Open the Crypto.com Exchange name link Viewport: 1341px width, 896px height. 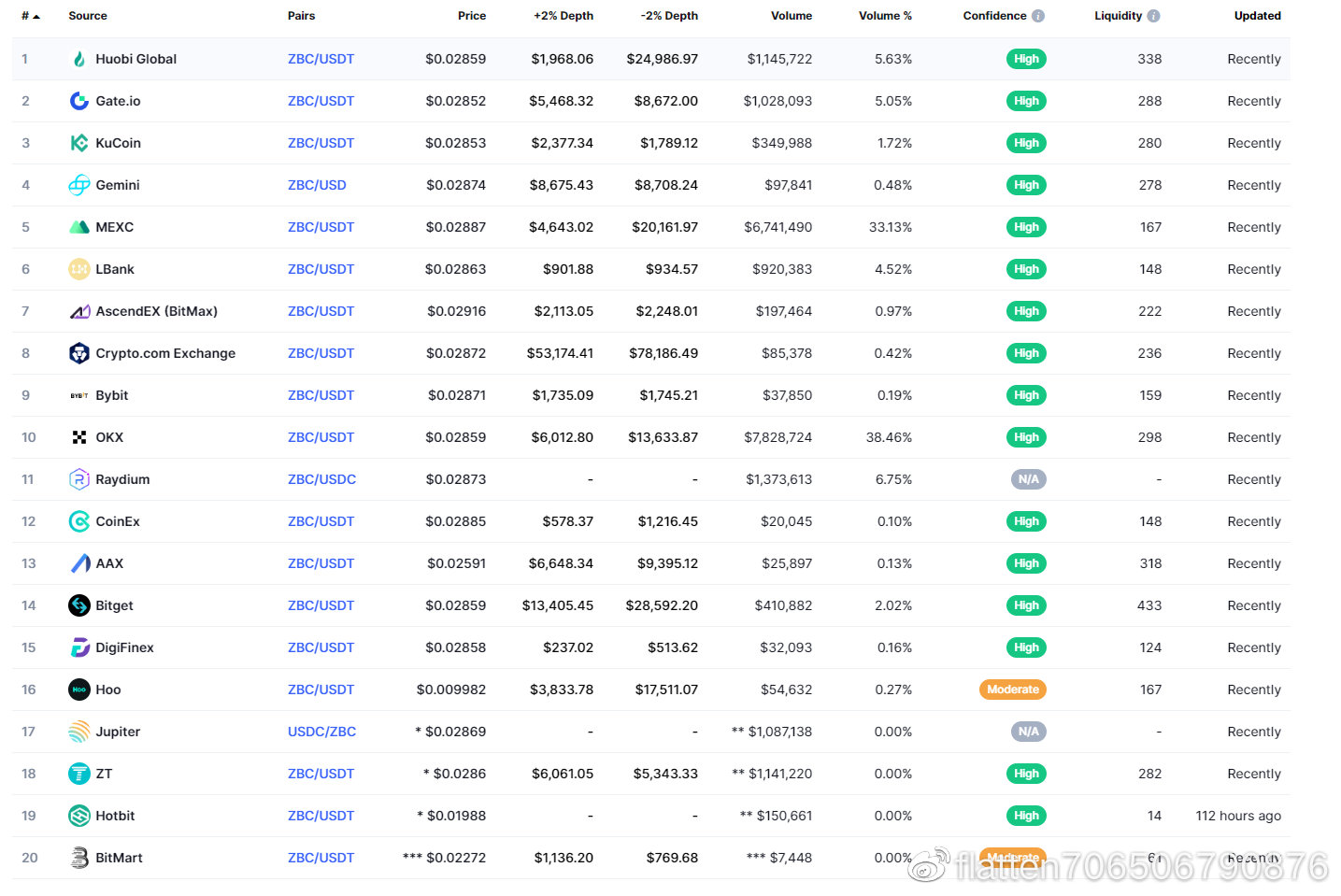165,353
